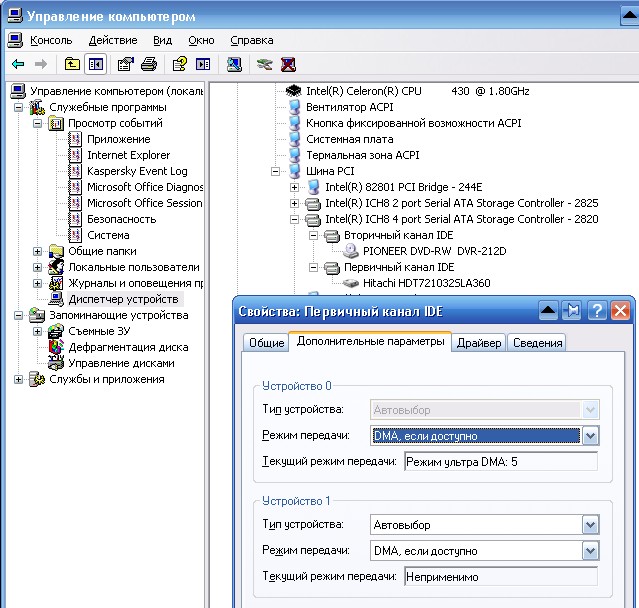The image size is (639, 608).
Task: Open Device 0 transfer mode dropdown
Action: (590, 436)
